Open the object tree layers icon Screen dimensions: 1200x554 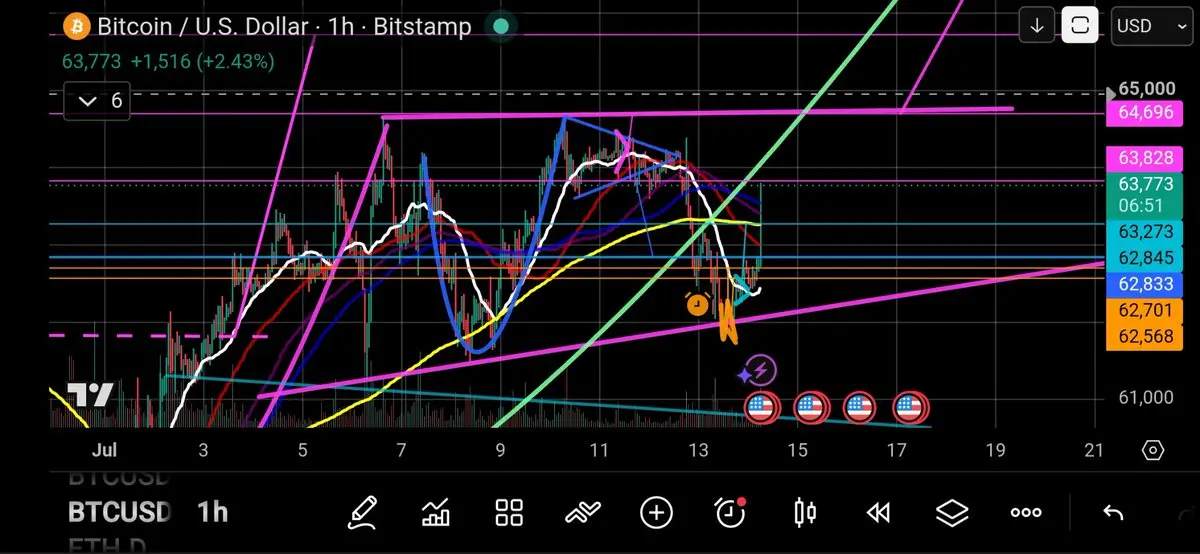(x=952, y=513)
